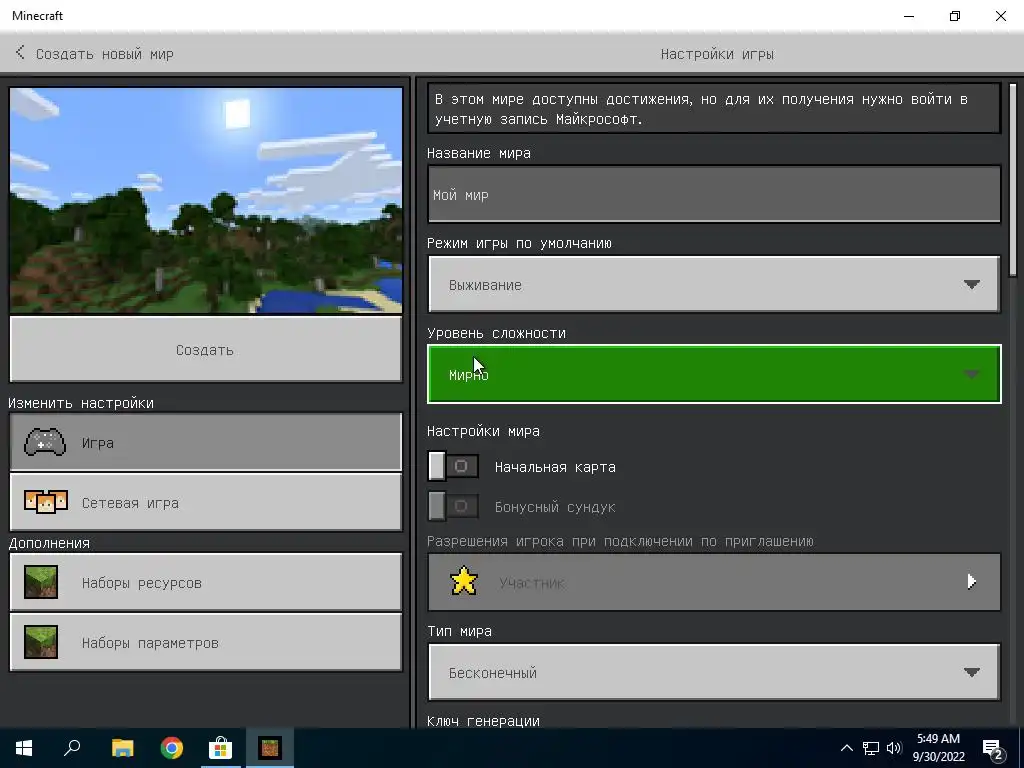
Task: Restore down the Minecraft window
Action: click(x=955, y=16)
